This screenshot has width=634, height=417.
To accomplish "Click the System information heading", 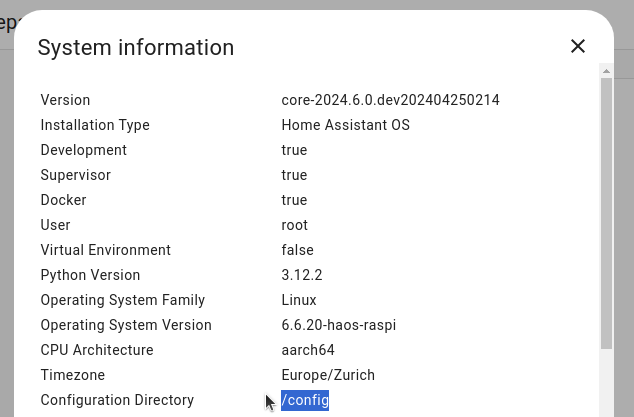I will point(136,47).
